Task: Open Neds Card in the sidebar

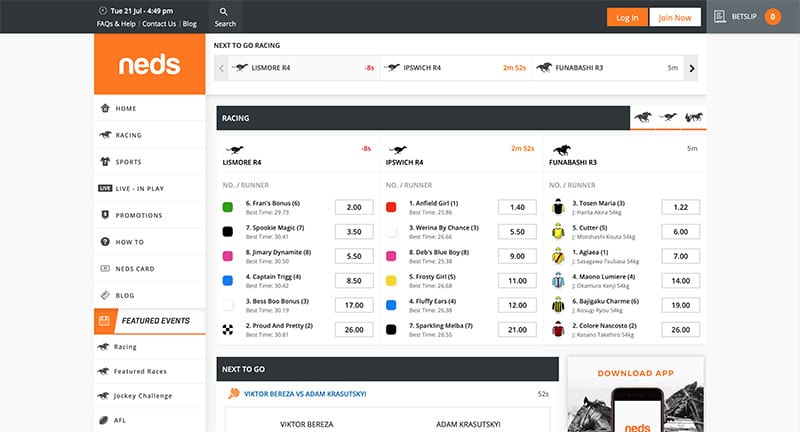Action: pos(149,268)
